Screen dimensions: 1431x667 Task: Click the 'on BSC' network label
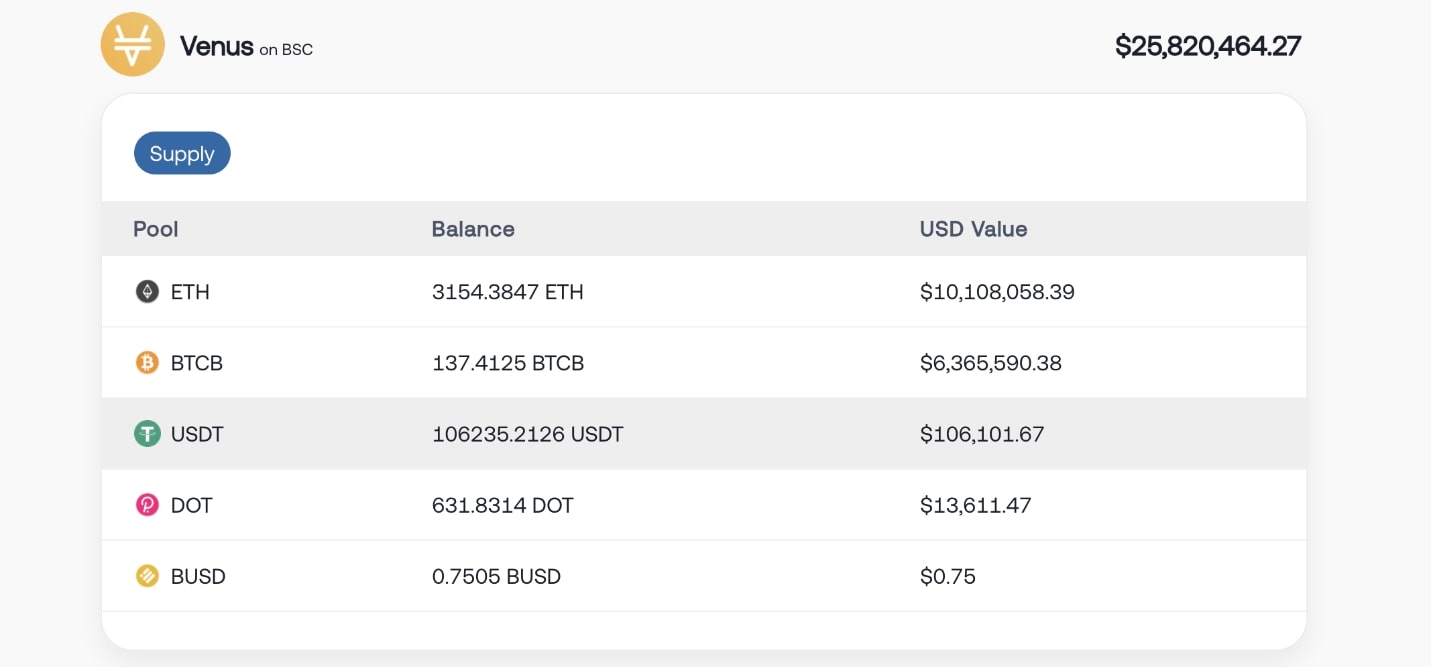[x=286, y=49]
